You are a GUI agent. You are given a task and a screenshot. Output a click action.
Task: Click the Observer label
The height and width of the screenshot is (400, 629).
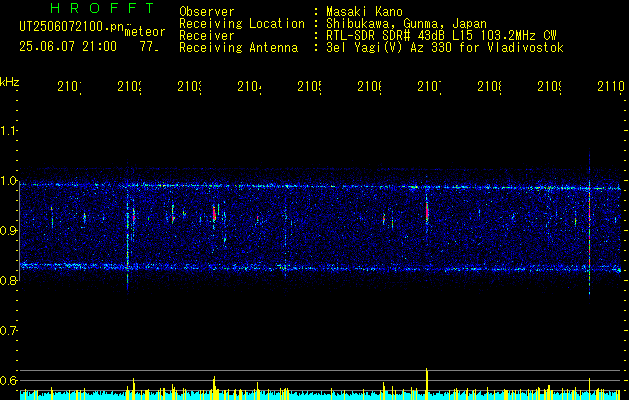pos(207,12)
